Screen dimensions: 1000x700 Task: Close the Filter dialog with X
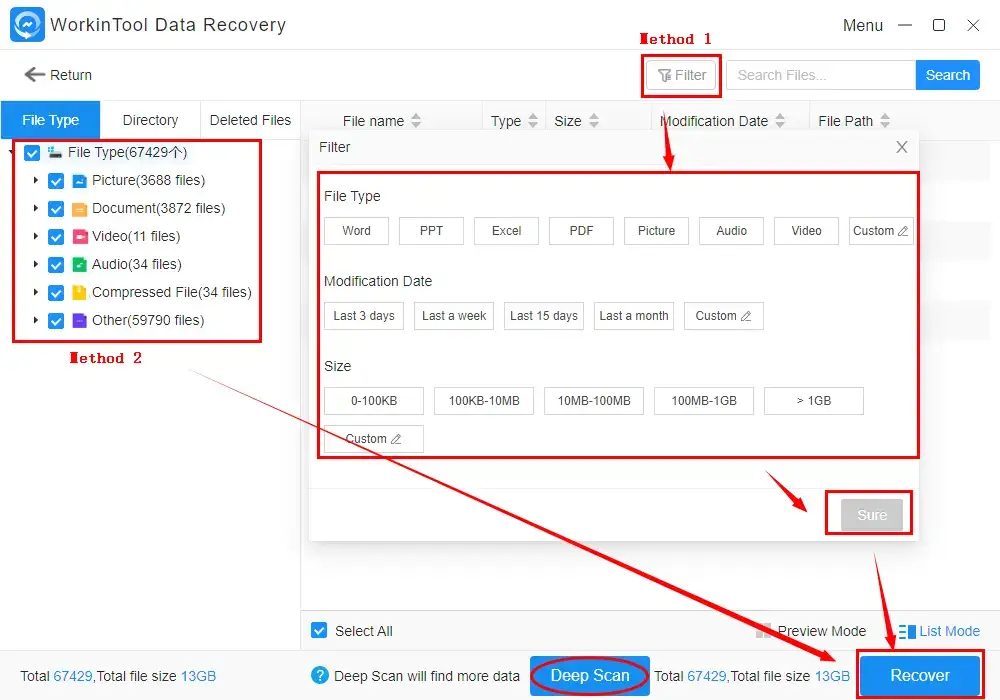point(902,147)
